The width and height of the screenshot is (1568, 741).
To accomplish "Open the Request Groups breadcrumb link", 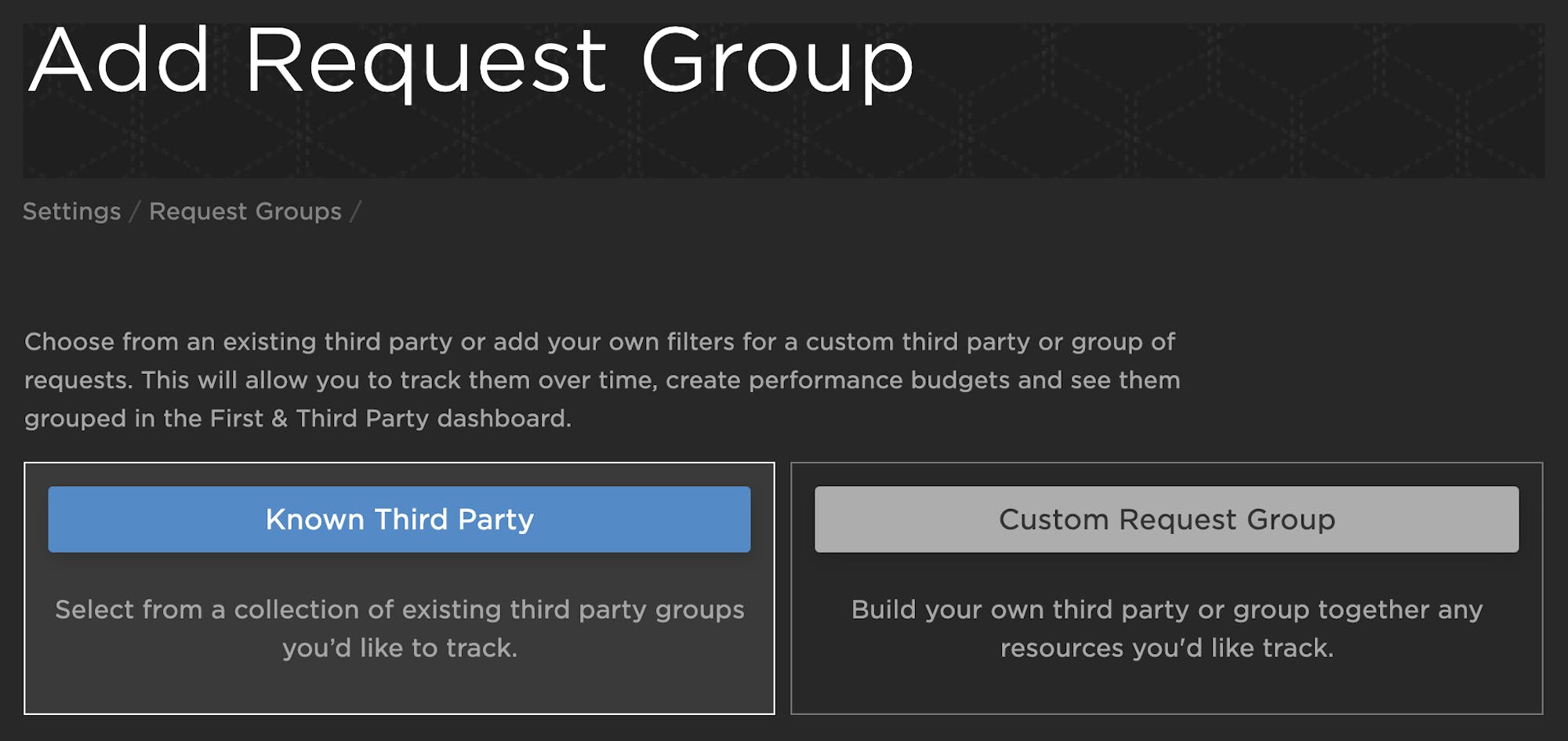I will pyautogui.click(x=245, y=211).
